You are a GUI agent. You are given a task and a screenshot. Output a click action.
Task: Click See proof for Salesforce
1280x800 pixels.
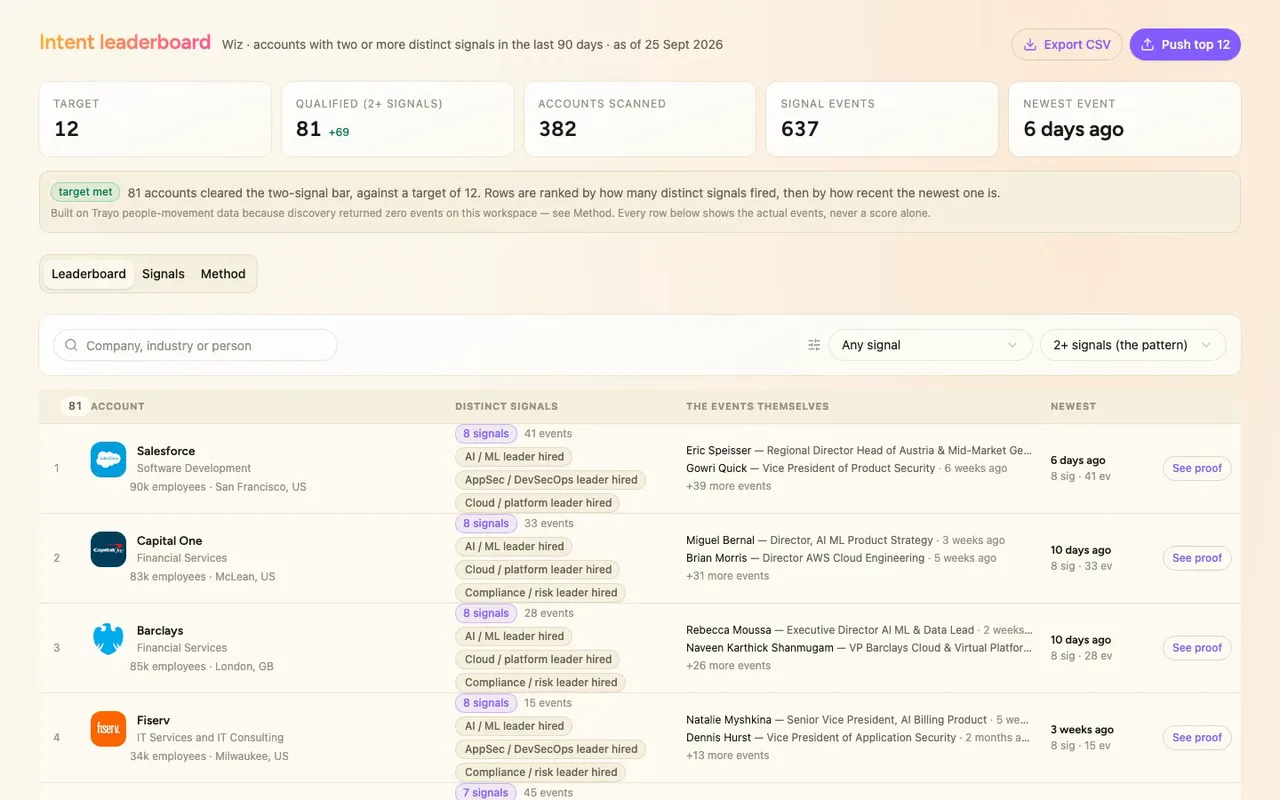point(1197,468)
